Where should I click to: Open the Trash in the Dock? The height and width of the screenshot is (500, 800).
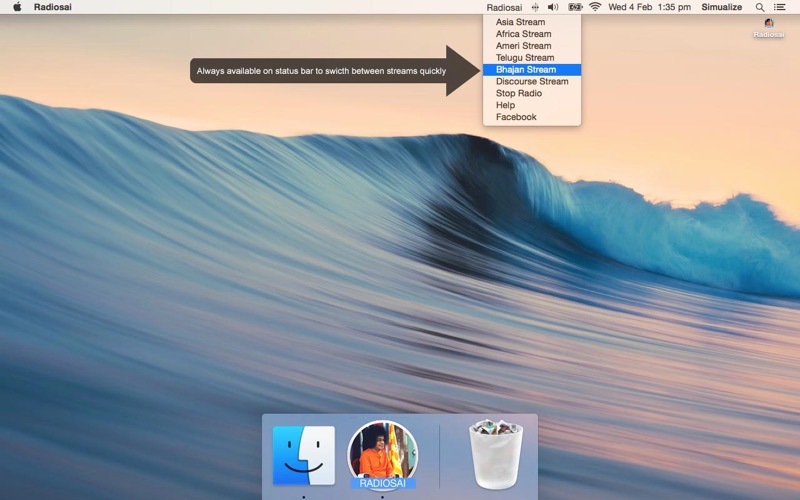[497, 455]
